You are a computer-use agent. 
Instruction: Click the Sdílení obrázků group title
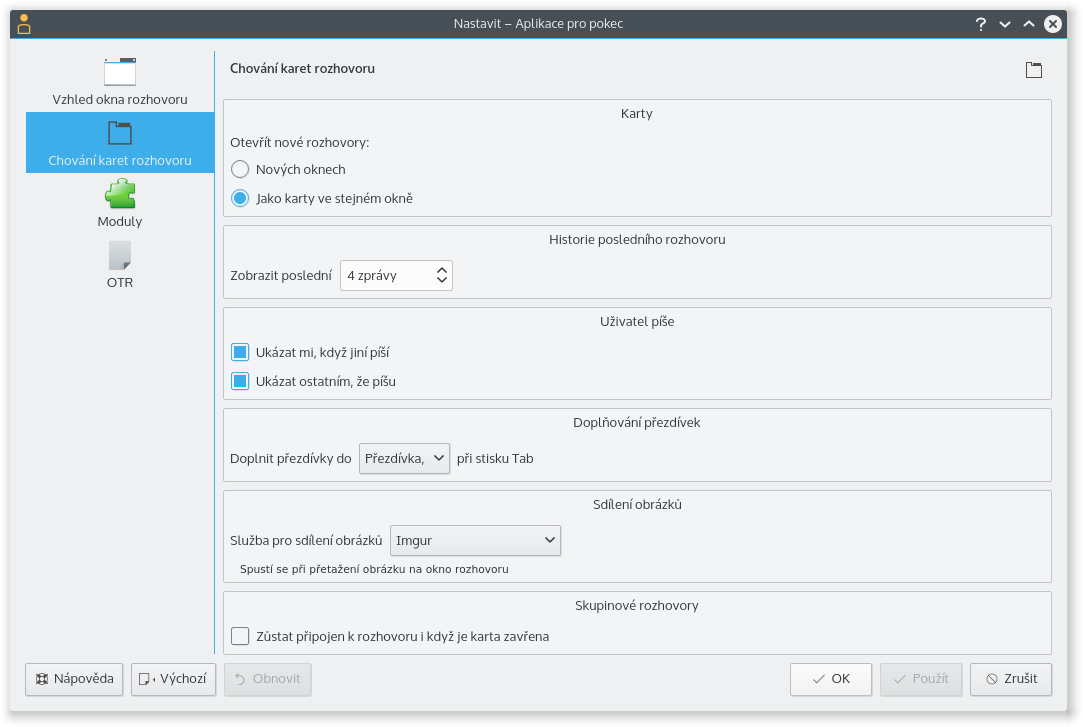[x=637, y=504]
